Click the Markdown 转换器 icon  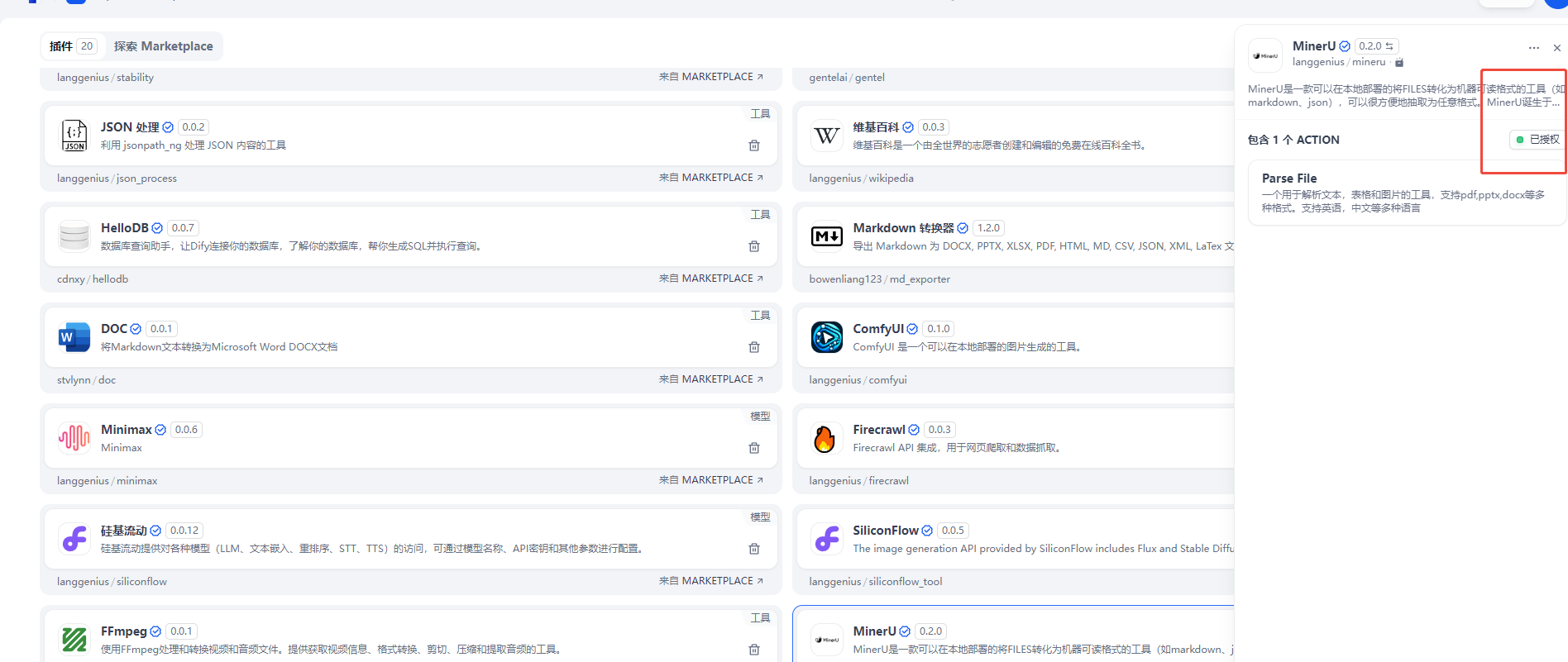click(827, 236)
